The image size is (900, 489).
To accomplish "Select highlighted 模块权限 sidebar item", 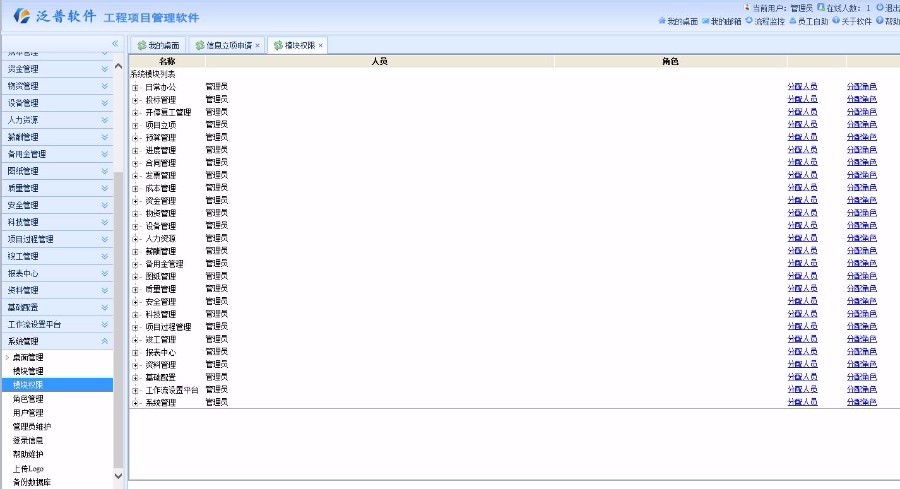I will pyautogui.click(x=57, y=385).
